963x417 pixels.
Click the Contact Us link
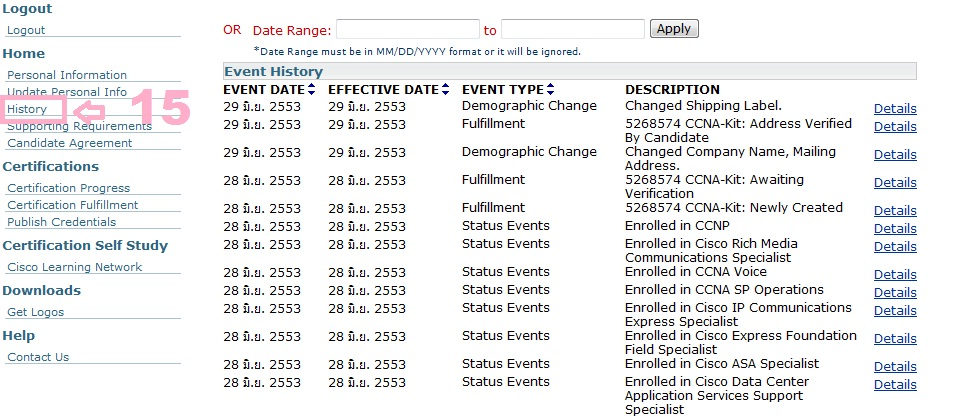tap(38, 357)
